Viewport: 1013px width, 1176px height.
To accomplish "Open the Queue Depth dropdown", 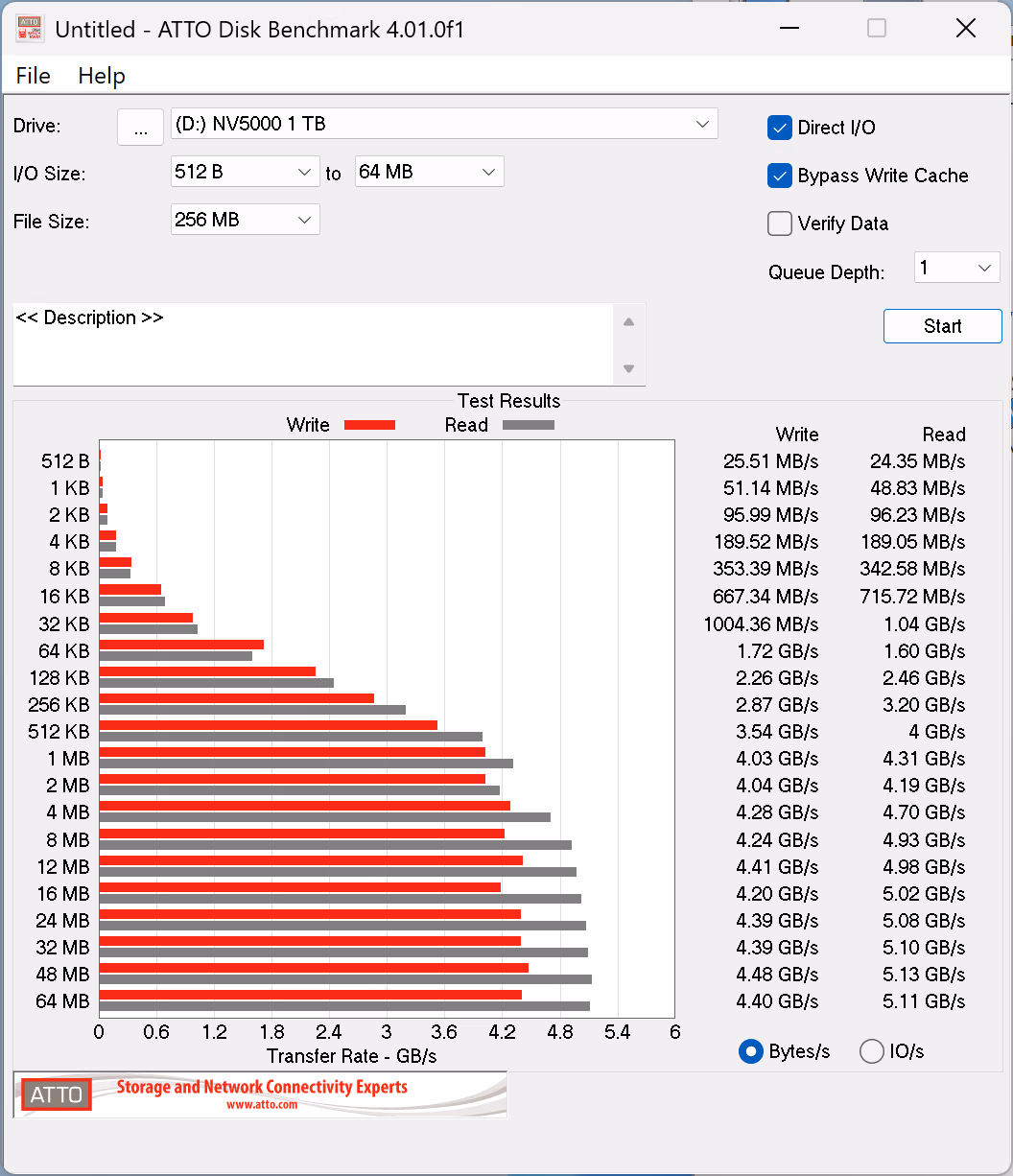I will [956, 268].
